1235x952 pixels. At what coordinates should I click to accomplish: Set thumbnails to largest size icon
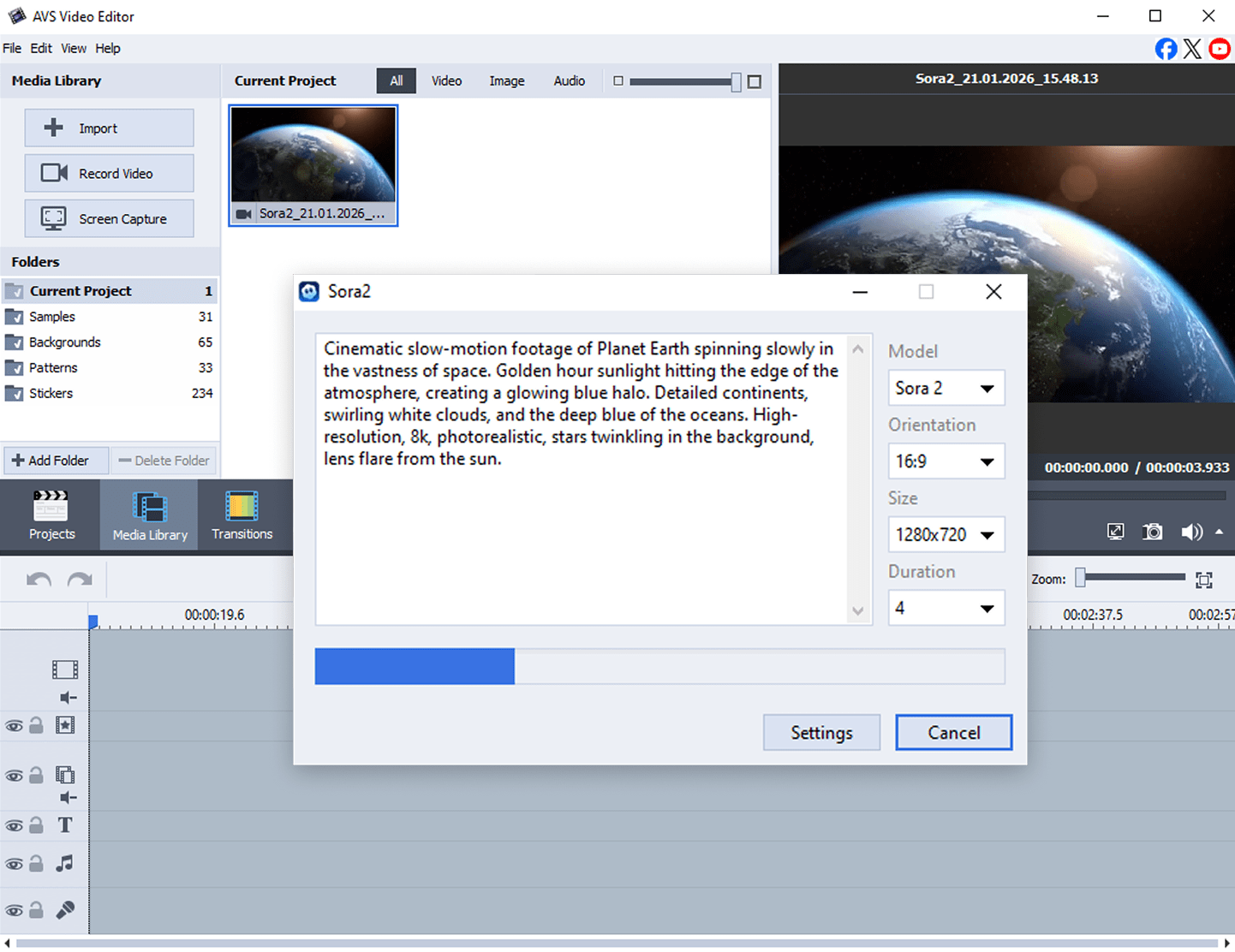pos(755,81)
